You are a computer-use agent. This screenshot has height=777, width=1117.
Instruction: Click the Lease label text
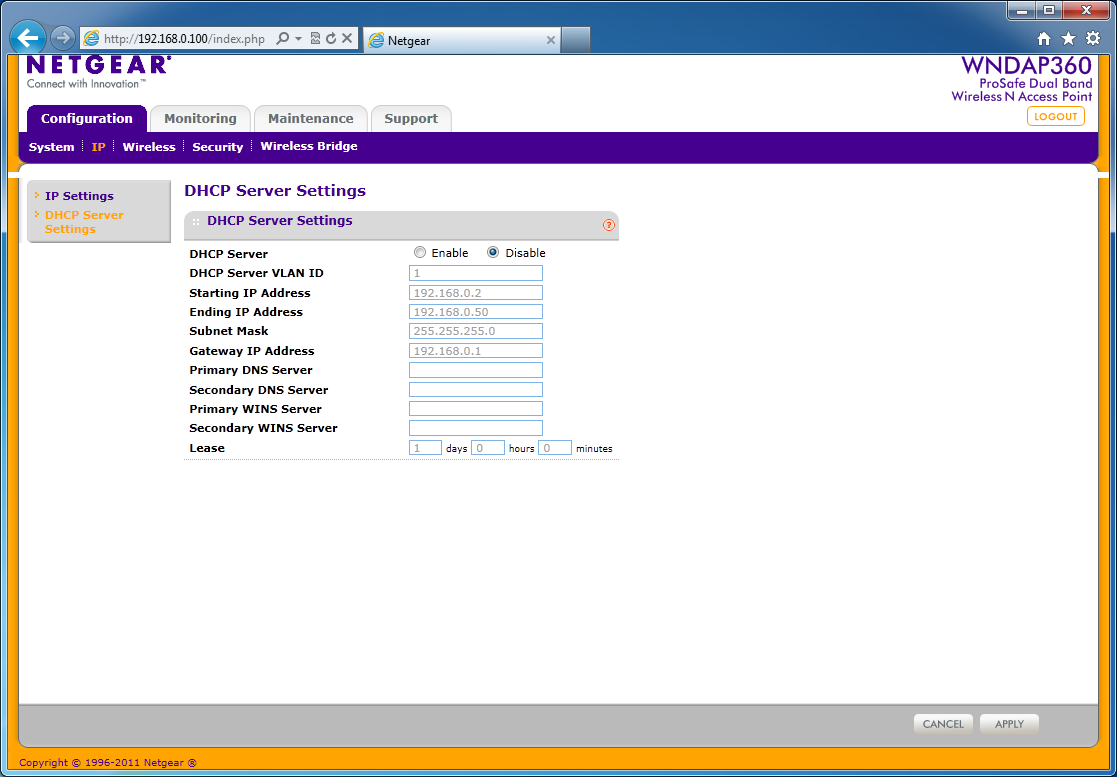point(207,448)
